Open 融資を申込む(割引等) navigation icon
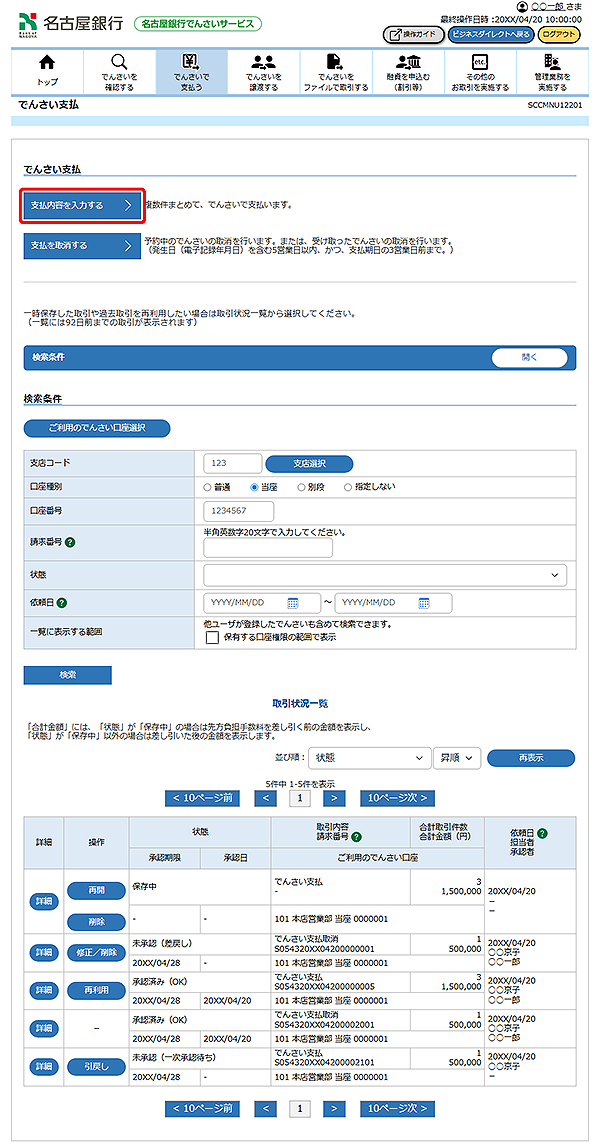Image resolution: width=600 pixels, height=1147 pixels. pos(407,62)
